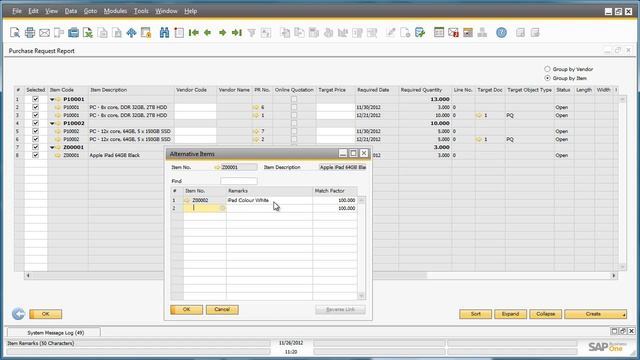
Task: Click the blue back arrow beside main OK
Action: tap(18, 313)
